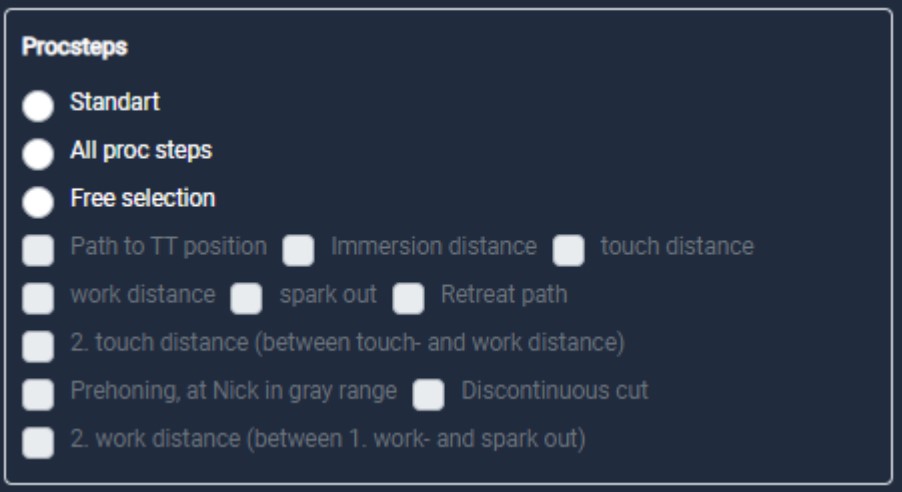Choose the All proc steps radio option

pyautogui.click(x=38, y=154)
